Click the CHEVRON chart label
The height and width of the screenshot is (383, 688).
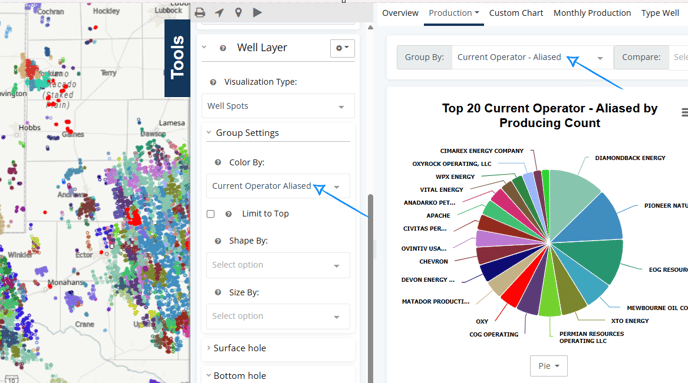434,261
